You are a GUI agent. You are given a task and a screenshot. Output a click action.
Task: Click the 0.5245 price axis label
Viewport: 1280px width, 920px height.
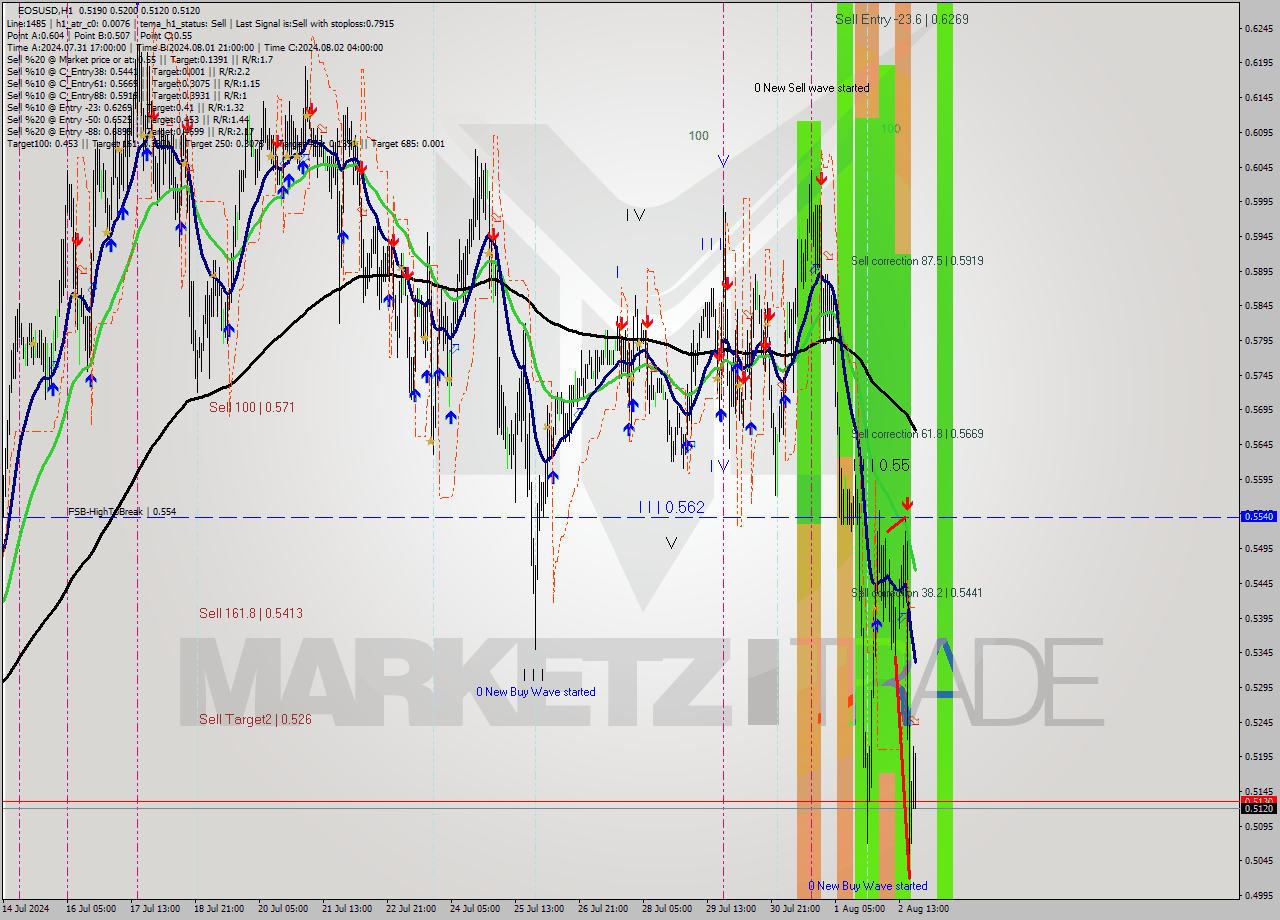point(1258,722)
